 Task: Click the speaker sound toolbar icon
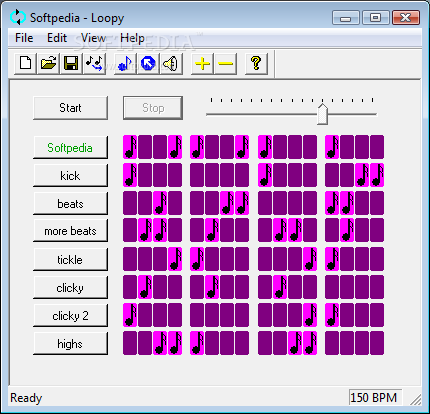171,63
